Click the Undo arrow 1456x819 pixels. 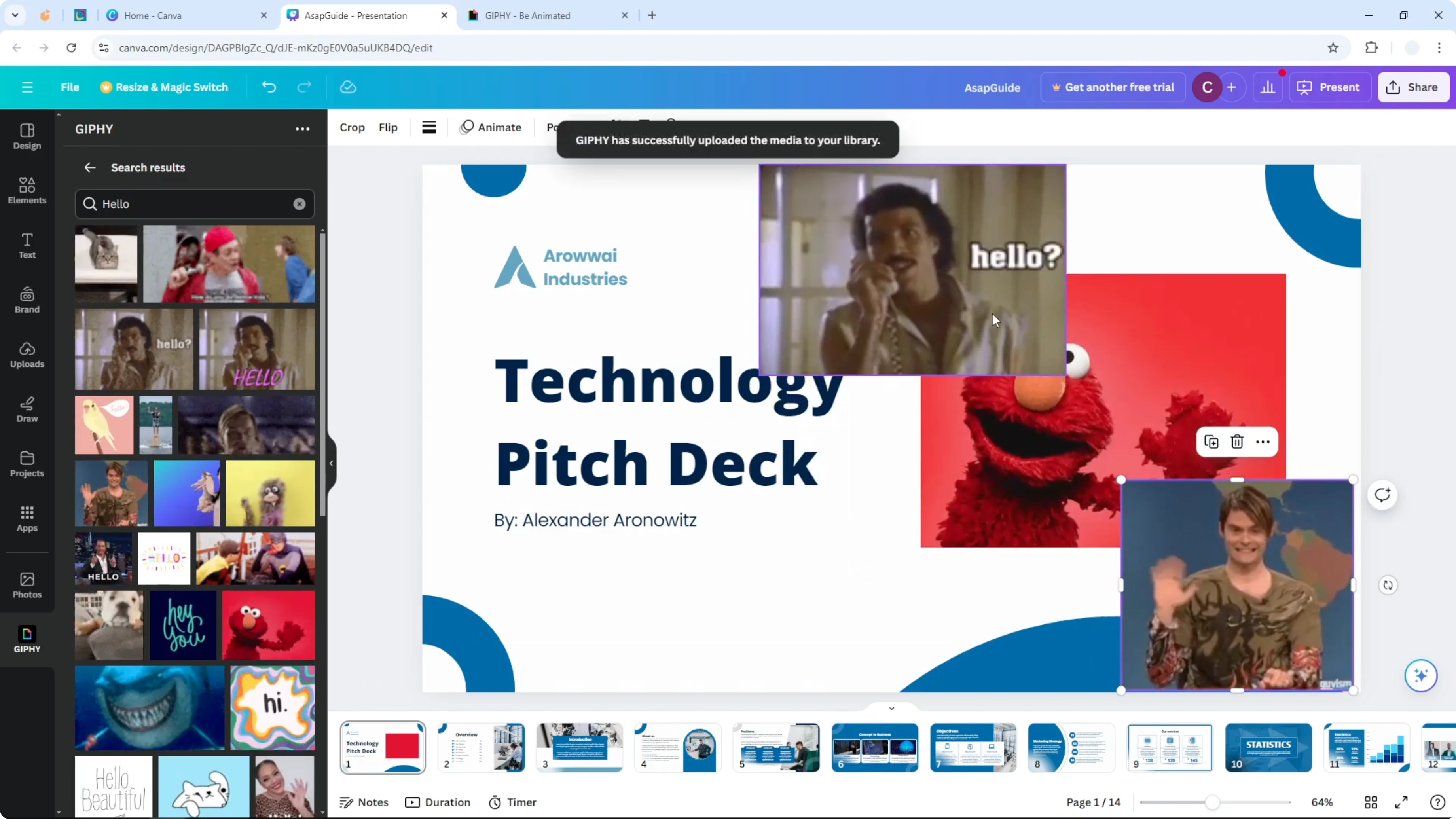[269, 87]
